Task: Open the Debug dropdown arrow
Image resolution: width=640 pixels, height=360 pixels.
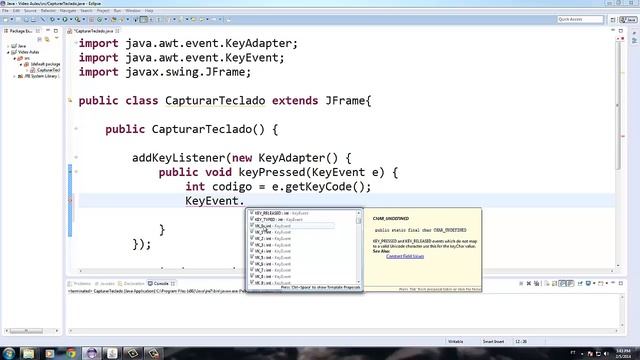Action: click(x=58, y=20)
